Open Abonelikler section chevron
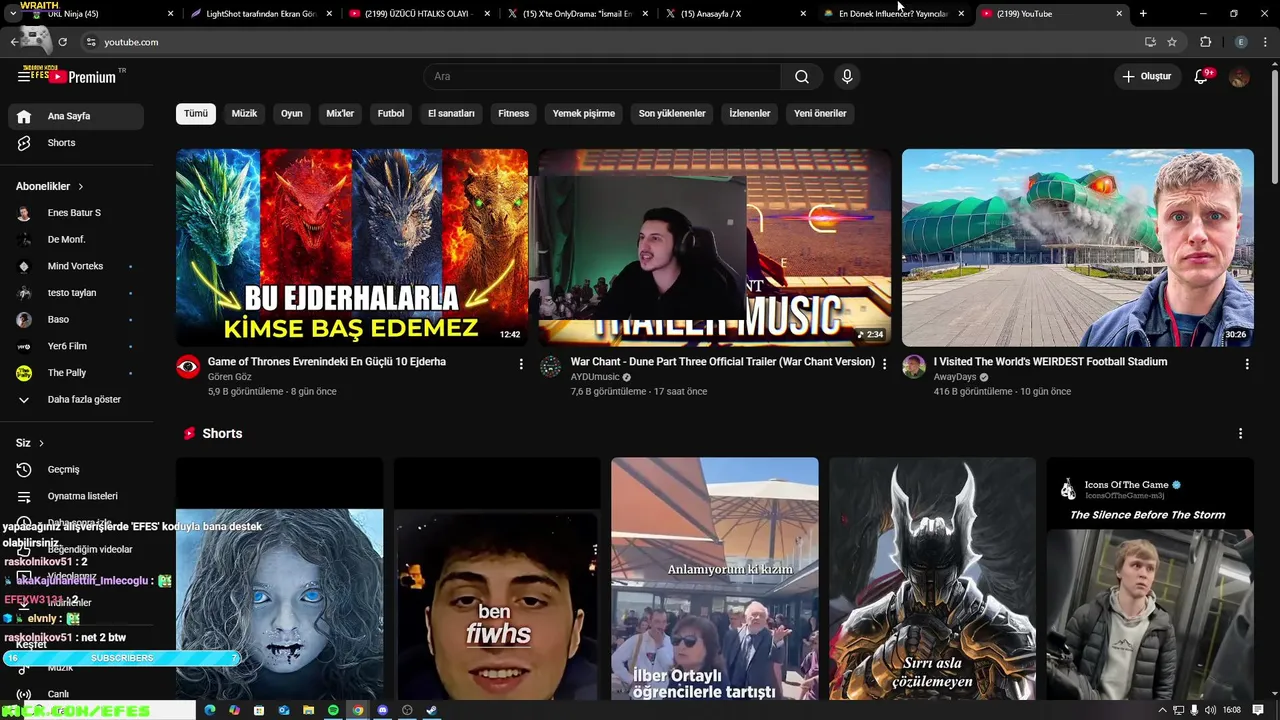The height and width of the screenshot is (720, 1280). tap(81, 187)
